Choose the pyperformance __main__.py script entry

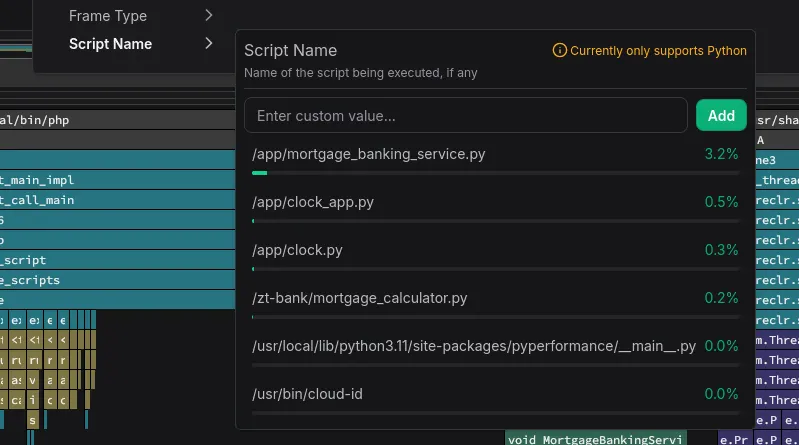(x=474, y=346)
